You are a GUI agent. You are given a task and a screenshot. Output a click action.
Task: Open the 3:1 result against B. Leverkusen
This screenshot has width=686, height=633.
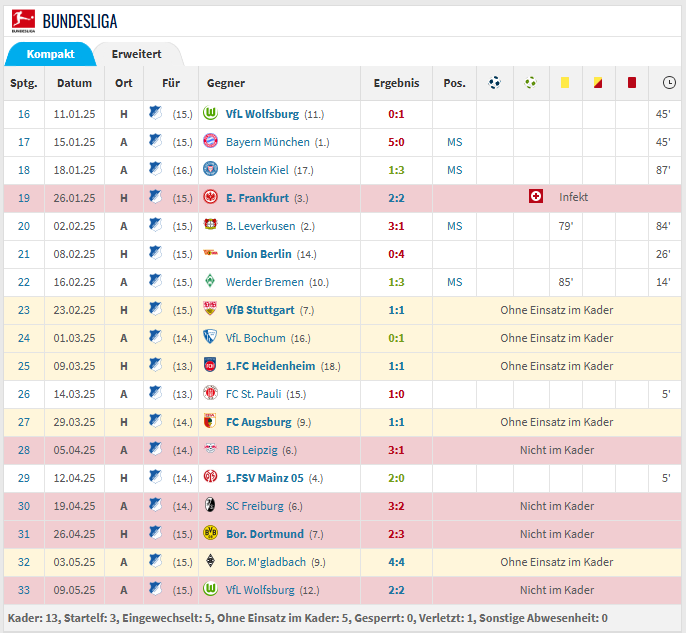tap(396, 226)
